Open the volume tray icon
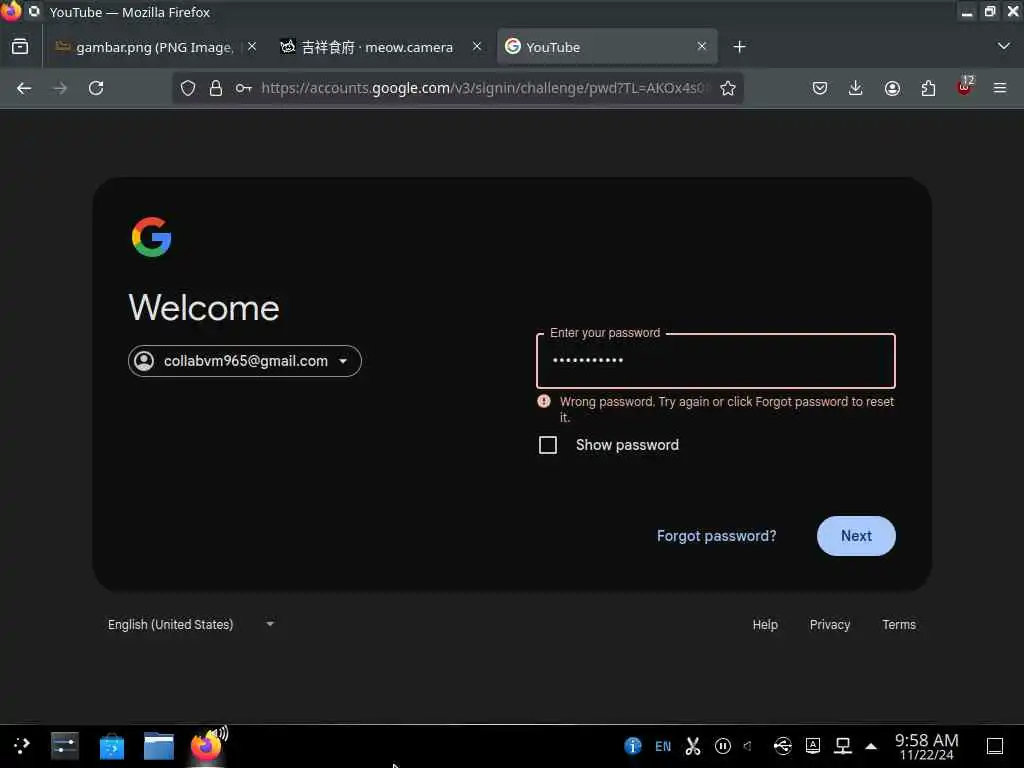 click(x=749, y=746)
